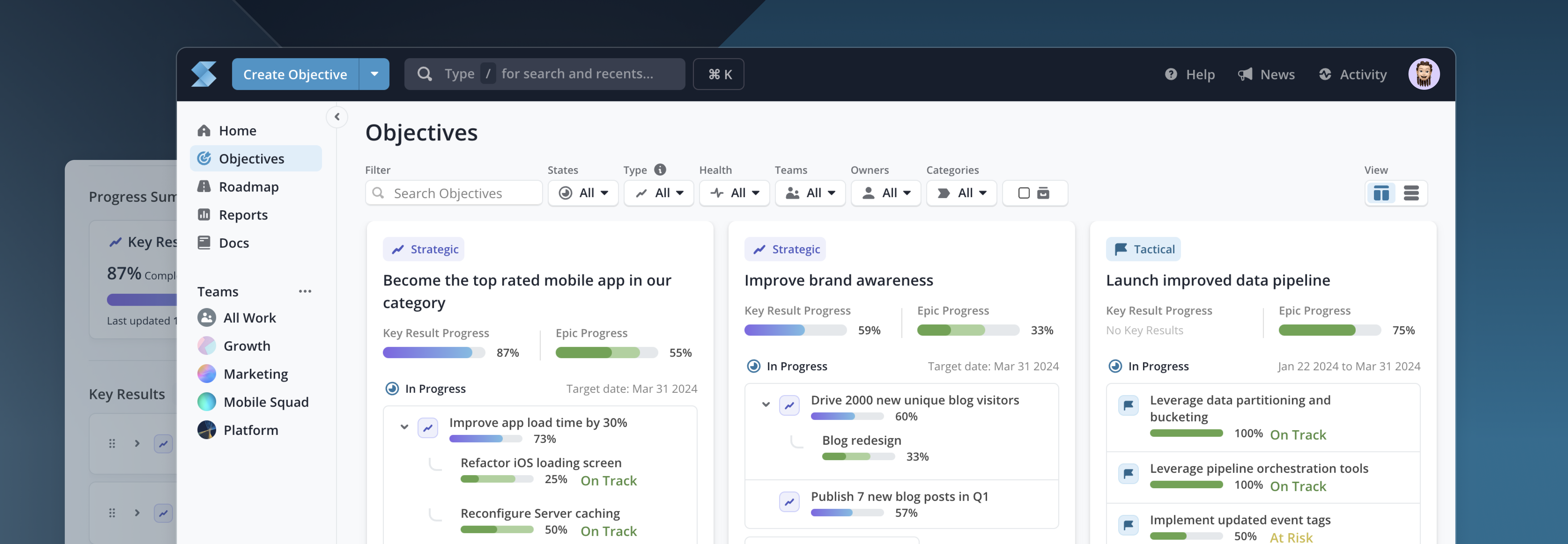Click the Create Objective button

tap(295, 74)
